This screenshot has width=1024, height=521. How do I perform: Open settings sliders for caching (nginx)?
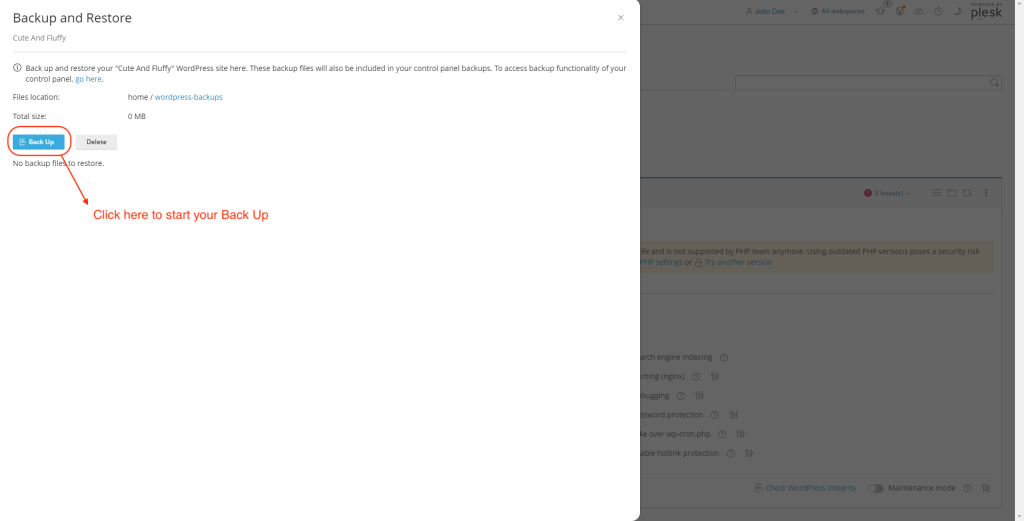click(715, 377)
